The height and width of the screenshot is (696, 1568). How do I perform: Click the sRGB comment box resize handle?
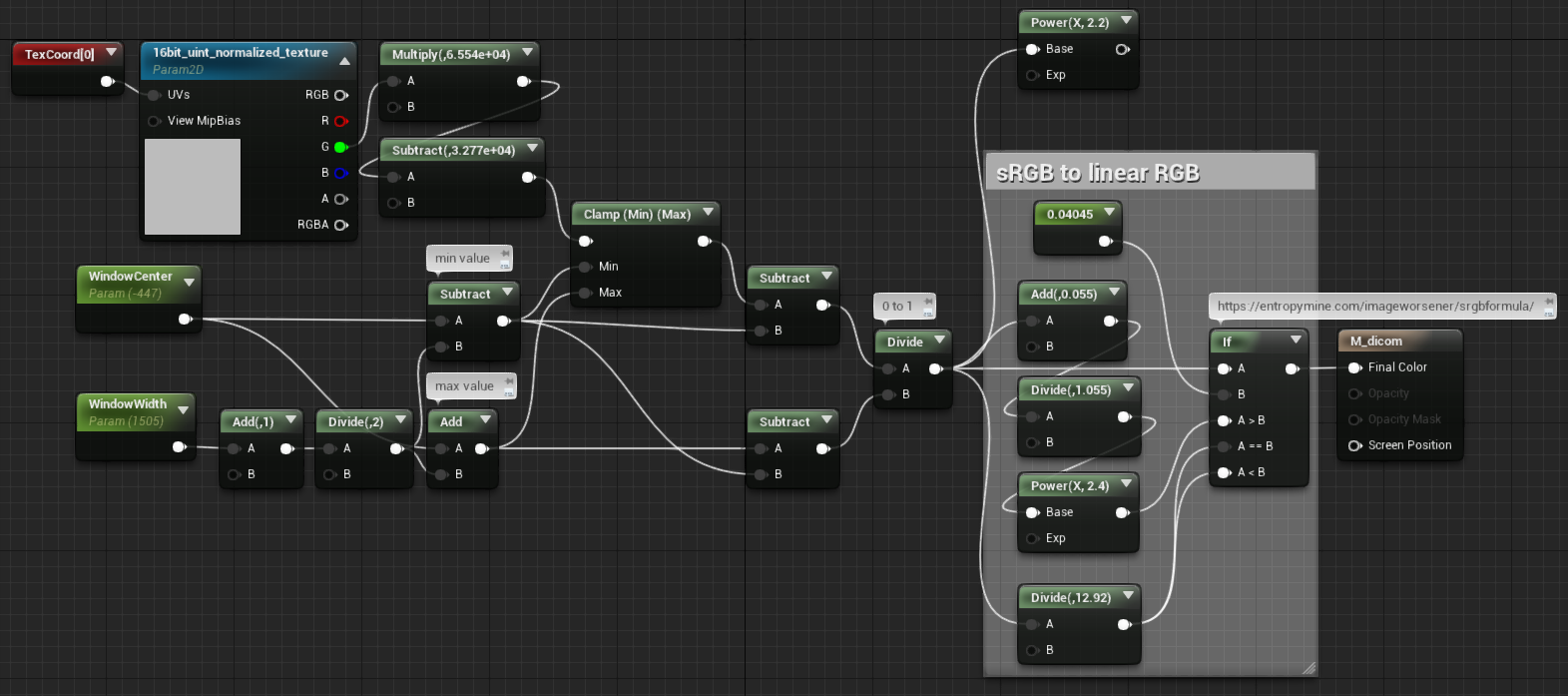[x=1308, y=667]
